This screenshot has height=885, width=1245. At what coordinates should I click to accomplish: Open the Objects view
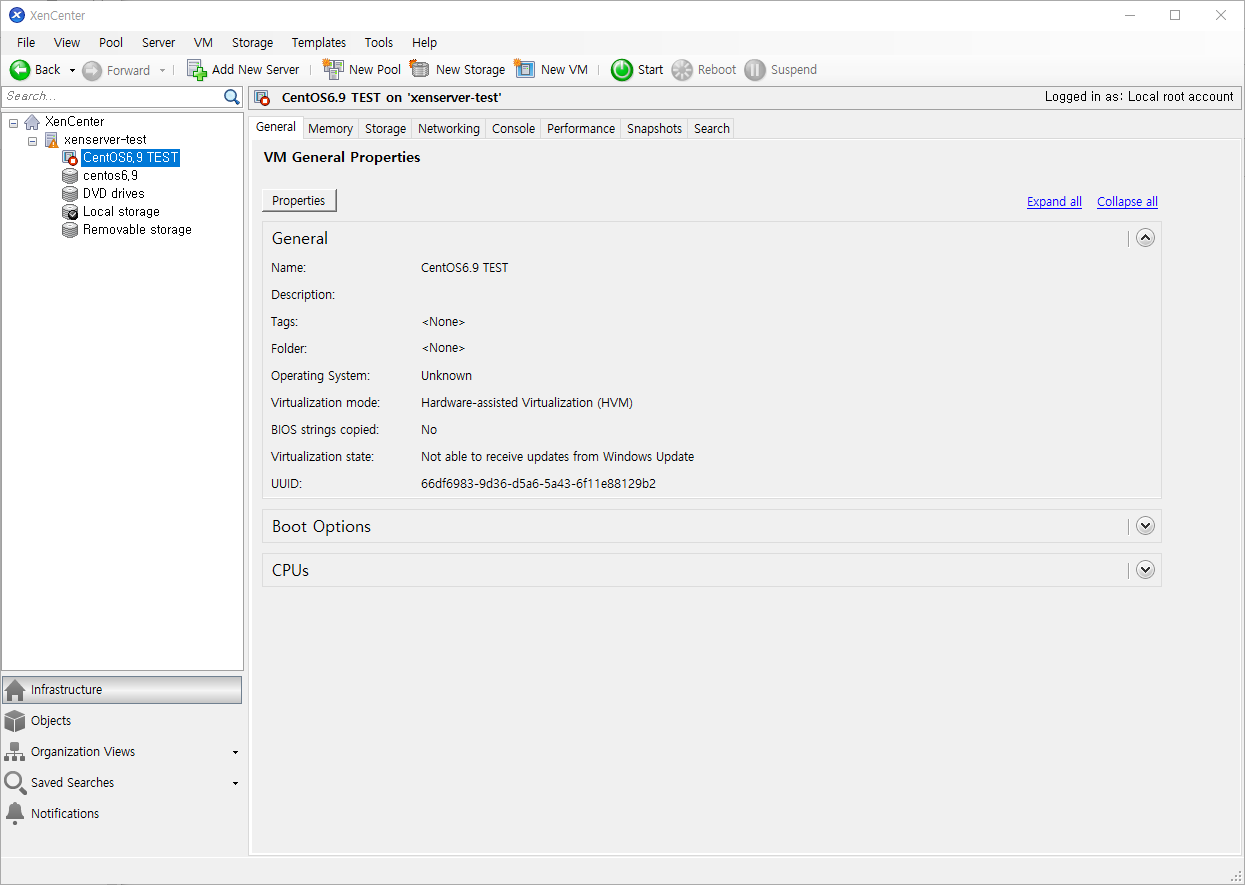(x=122, y=721)
